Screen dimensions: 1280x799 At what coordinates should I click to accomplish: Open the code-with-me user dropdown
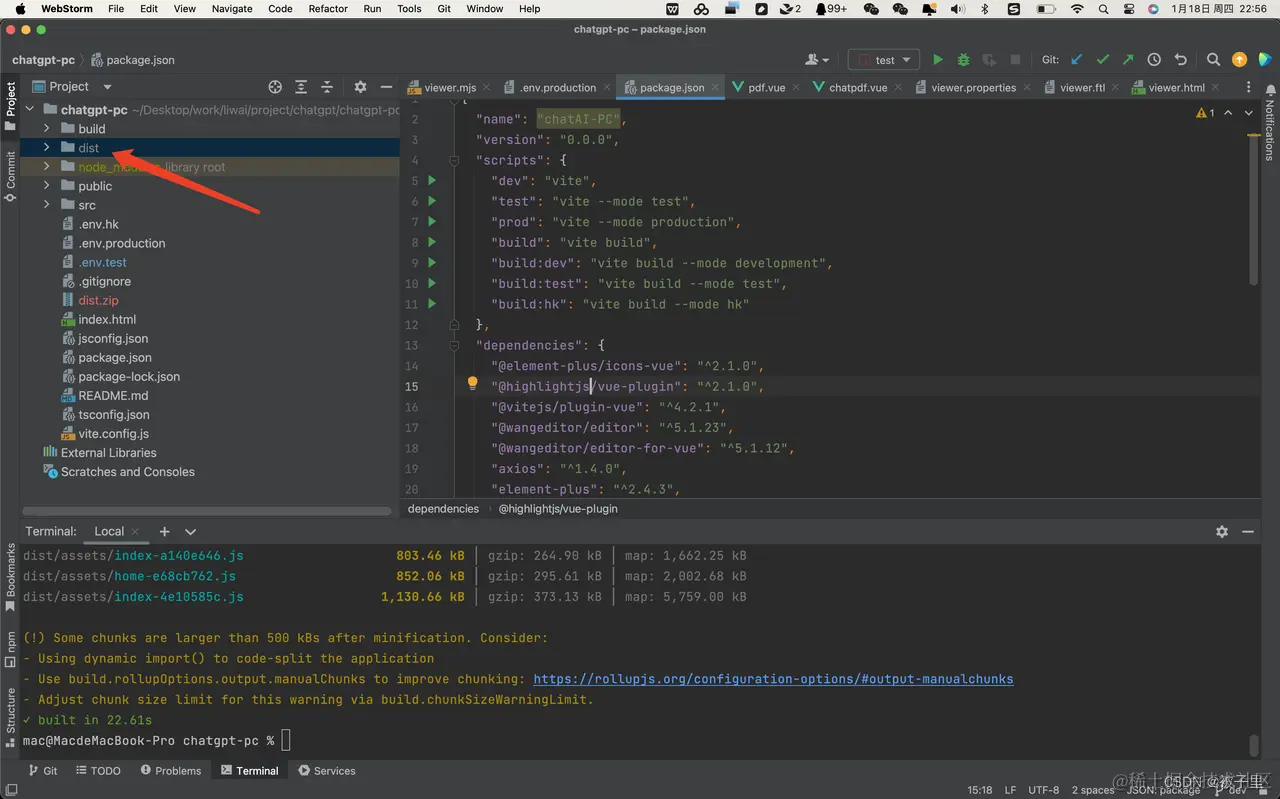(x=817, y=60)
